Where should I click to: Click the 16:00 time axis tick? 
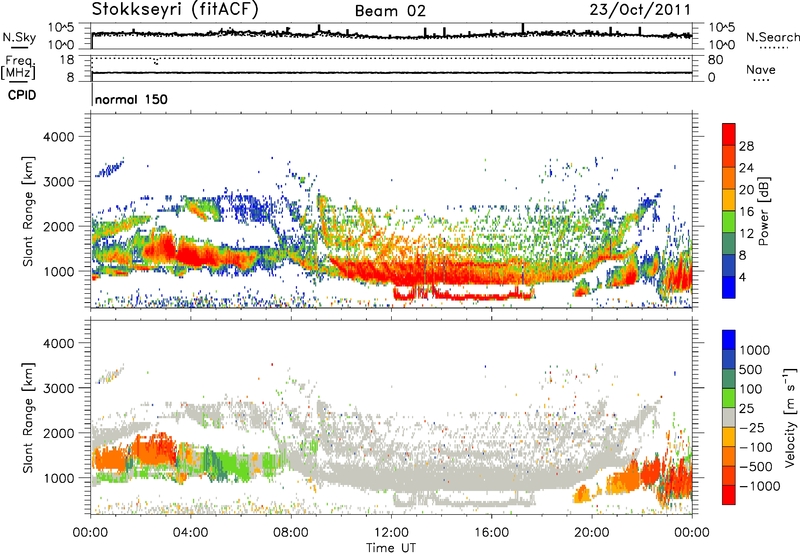pyautogui.click(x=491, y=532)
